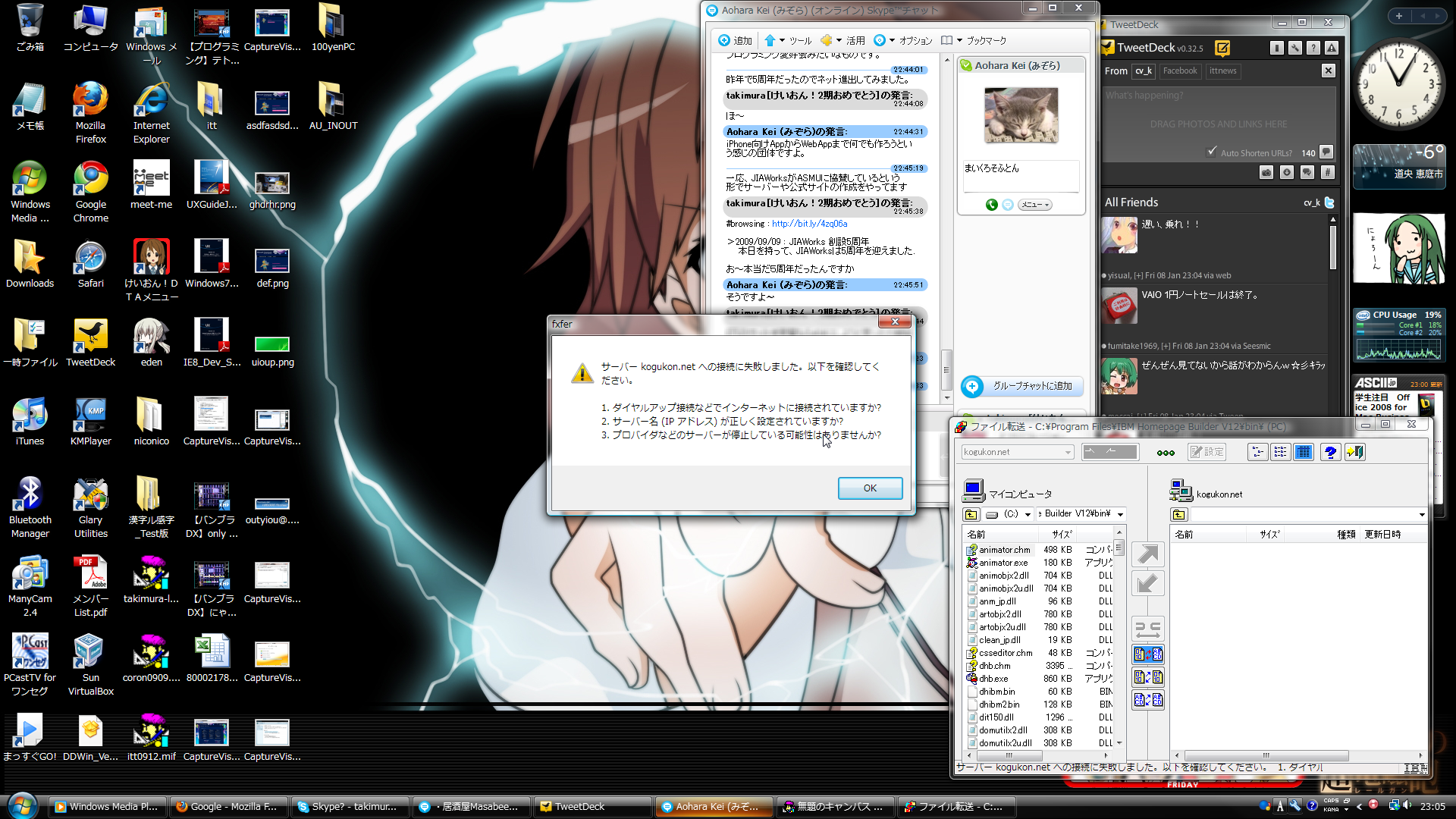Click TweetDeck single column view icon
The width and height of the screenshot is (1456, 819).
(1277, 48)
